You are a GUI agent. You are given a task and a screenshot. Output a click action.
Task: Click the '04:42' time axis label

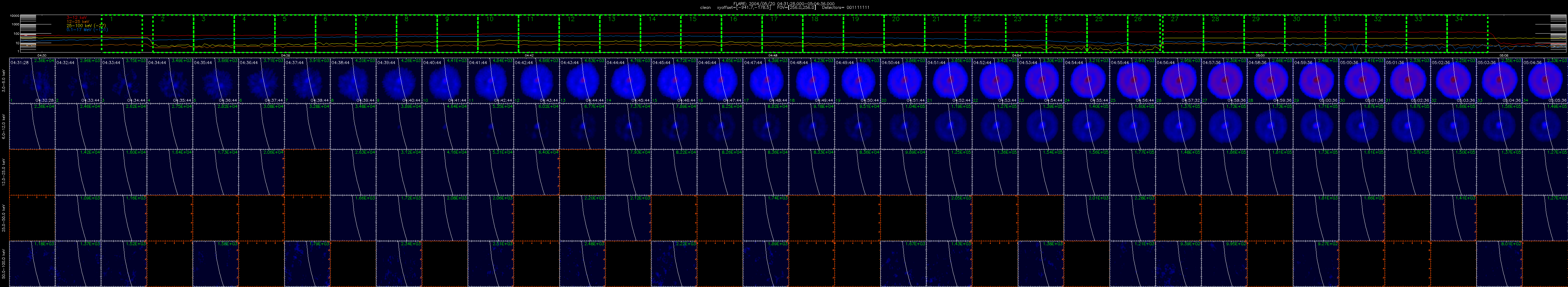529,55
